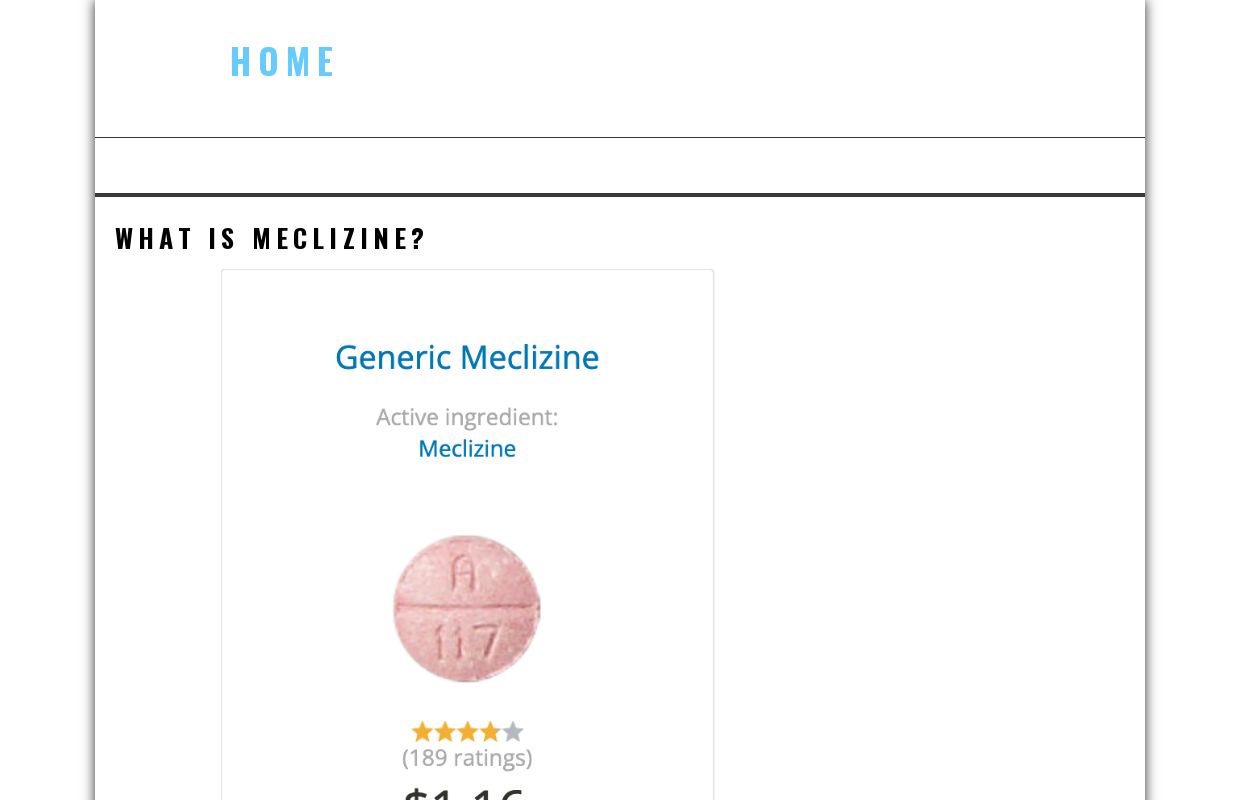This screenshot has width=1240, height=800.
Task: Select the first orange rating star
Action: pyautogui.click(x=421, y=731)
